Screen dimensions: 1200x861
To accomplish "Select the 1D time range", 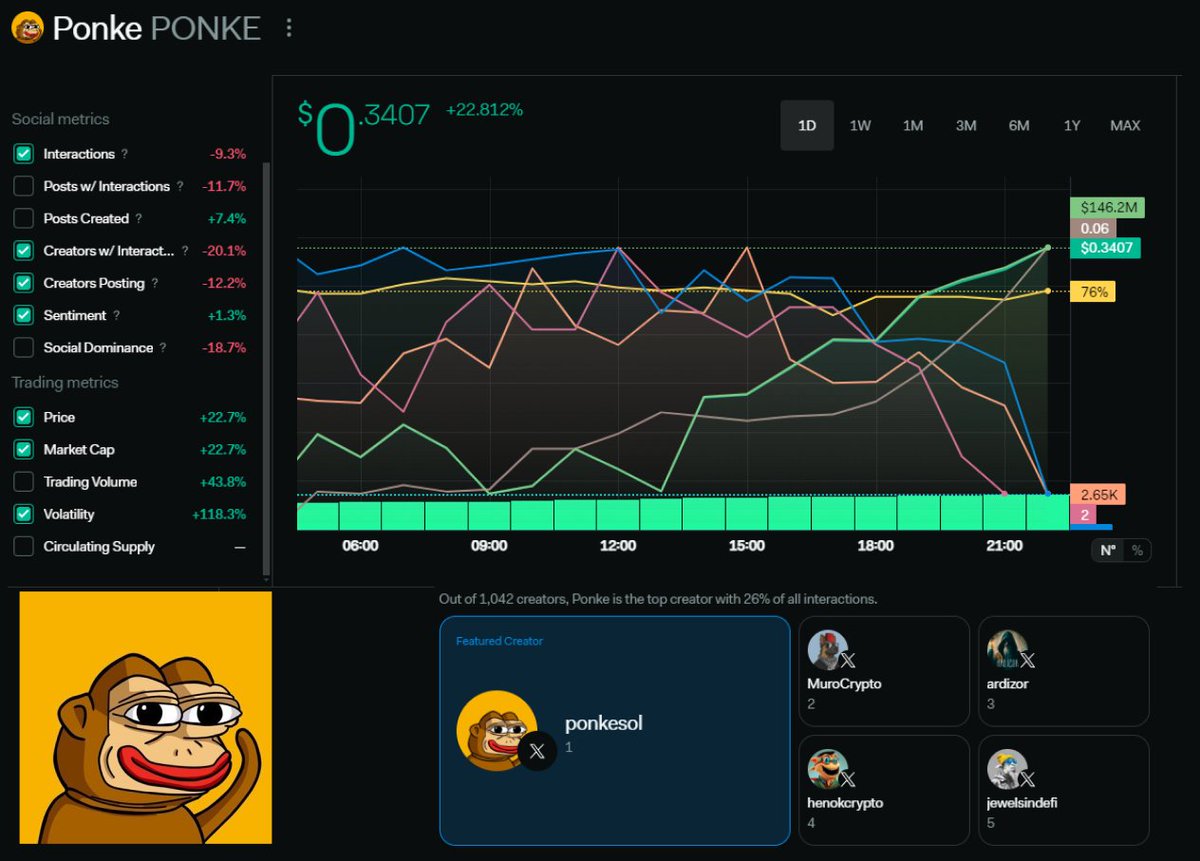I will click(x=807, y=125).
